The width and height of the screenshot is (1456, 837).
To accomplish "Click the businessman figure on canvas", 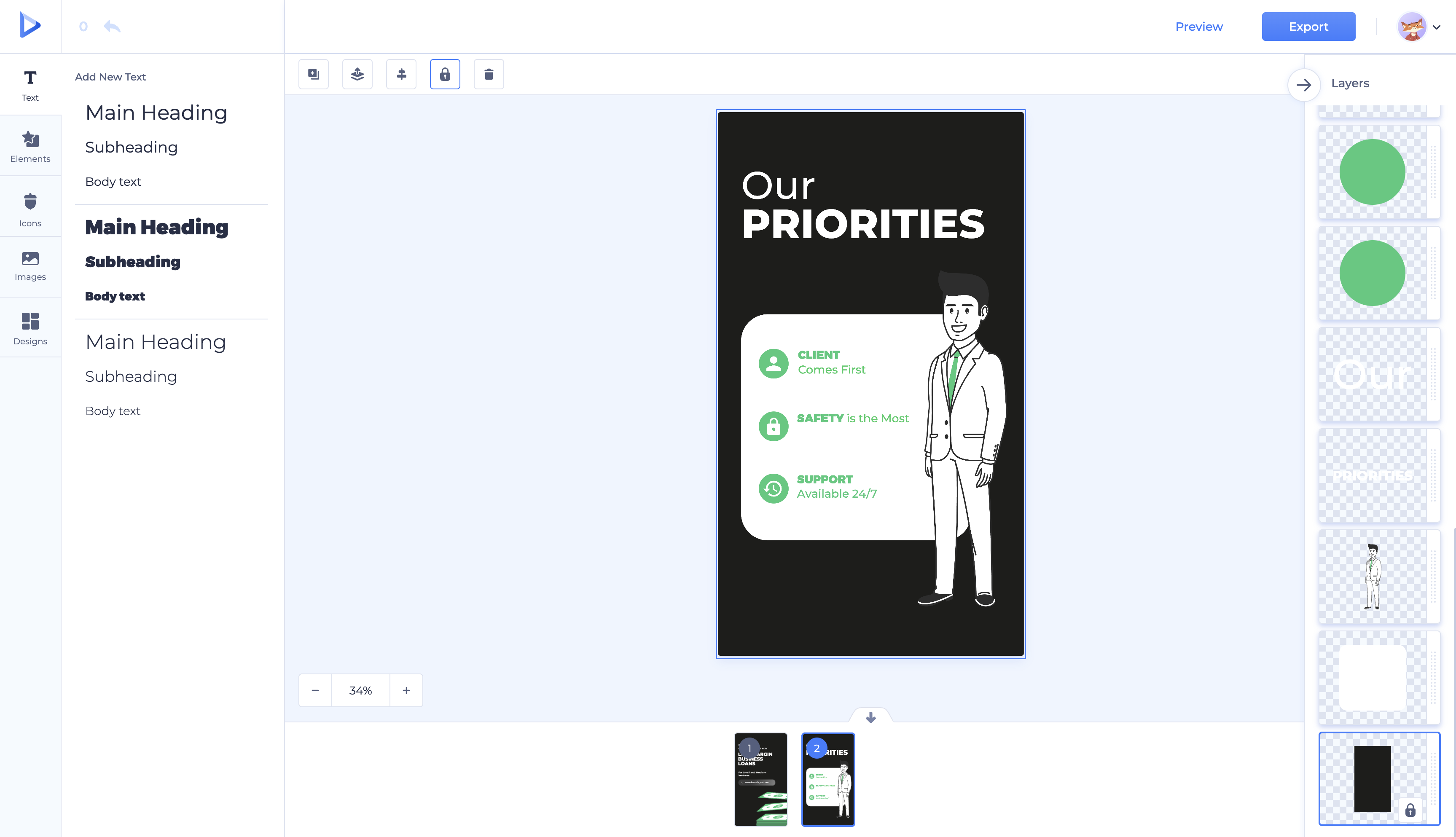I will 963,438.
